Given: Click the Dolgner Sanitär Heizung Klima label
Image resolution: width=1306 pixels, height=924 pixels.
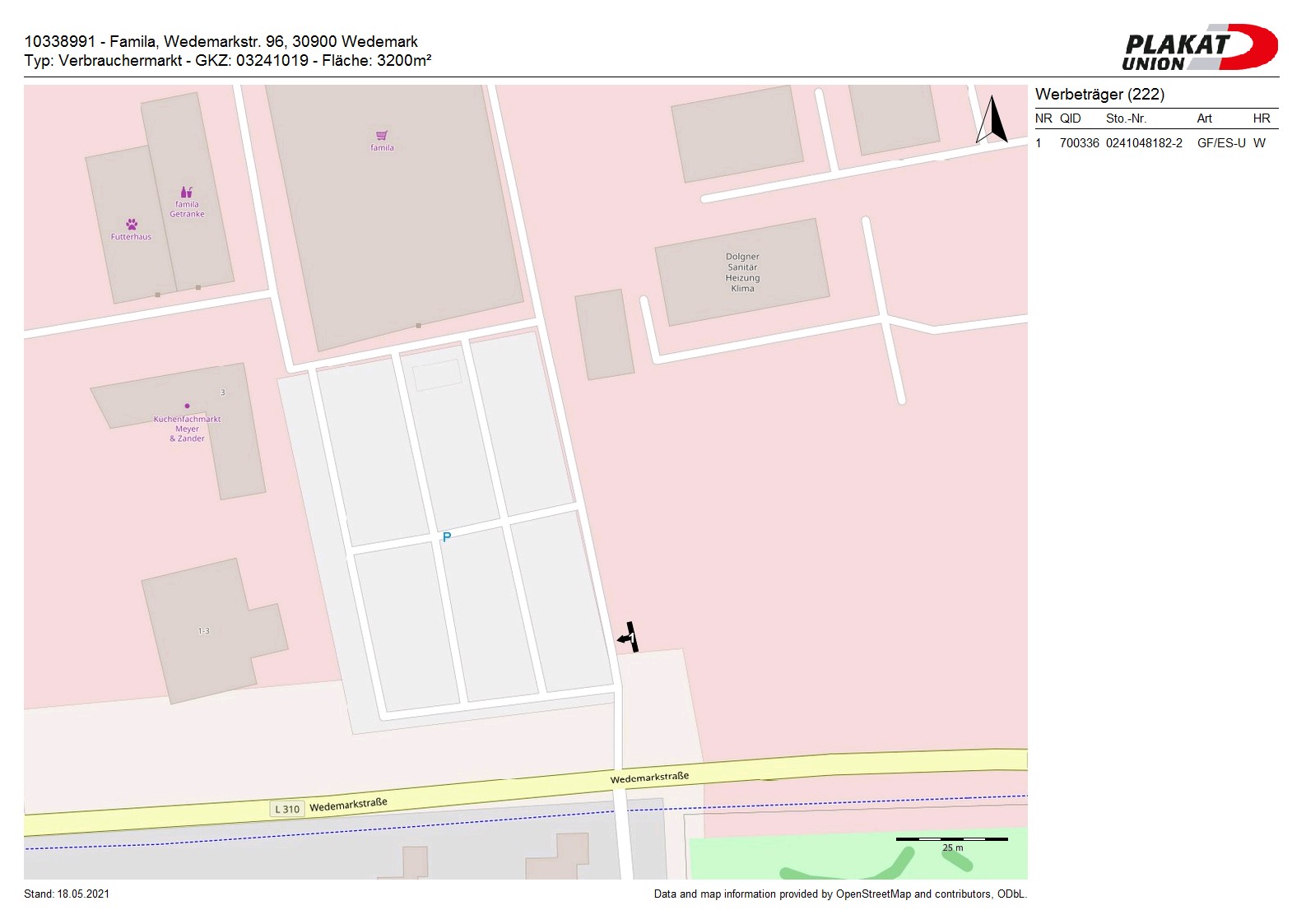Looking at the screenshot, I should (742, 272).
